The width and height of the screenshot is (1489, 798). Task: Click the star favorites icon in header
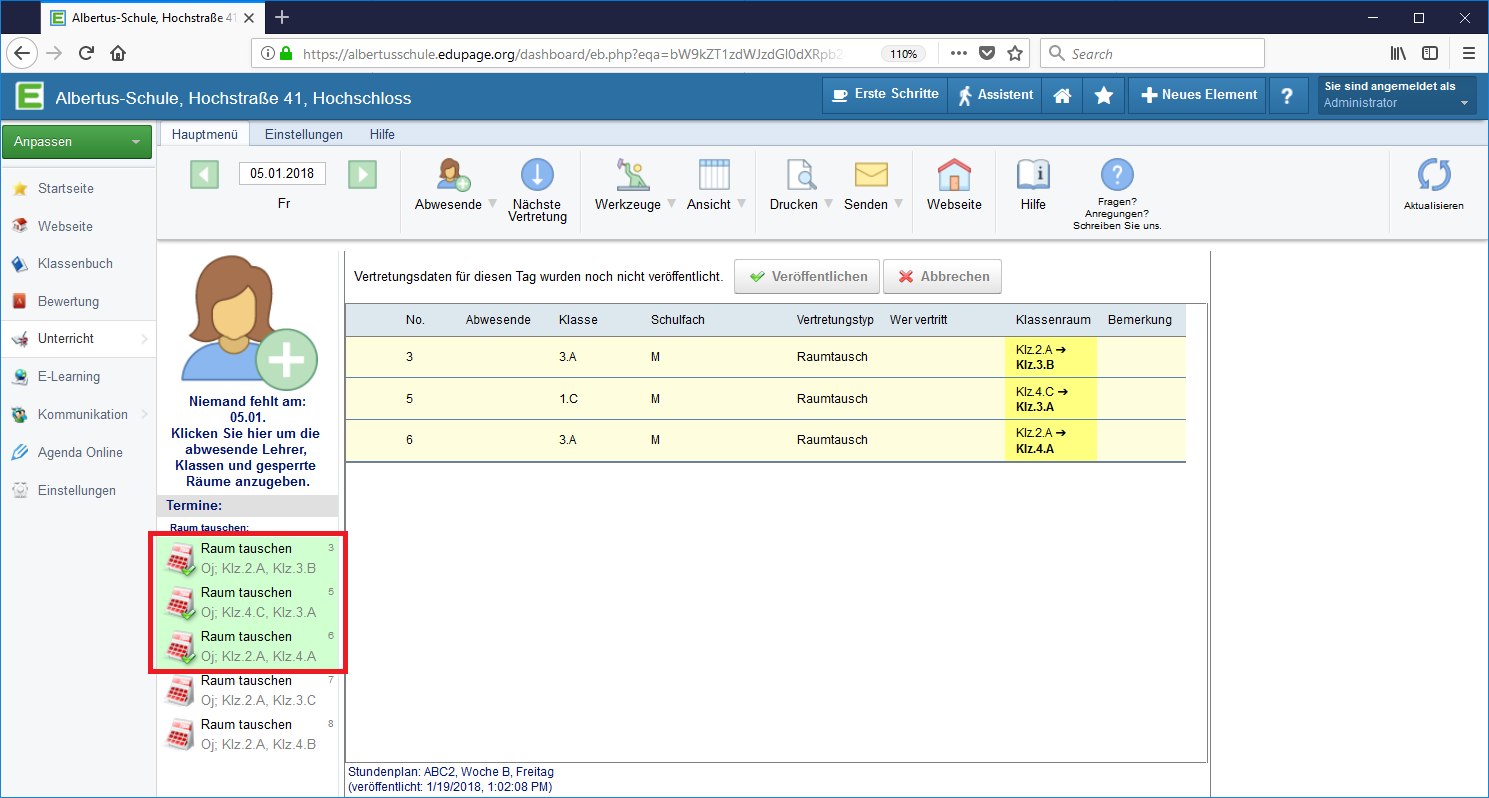(x=1104, y=96)
